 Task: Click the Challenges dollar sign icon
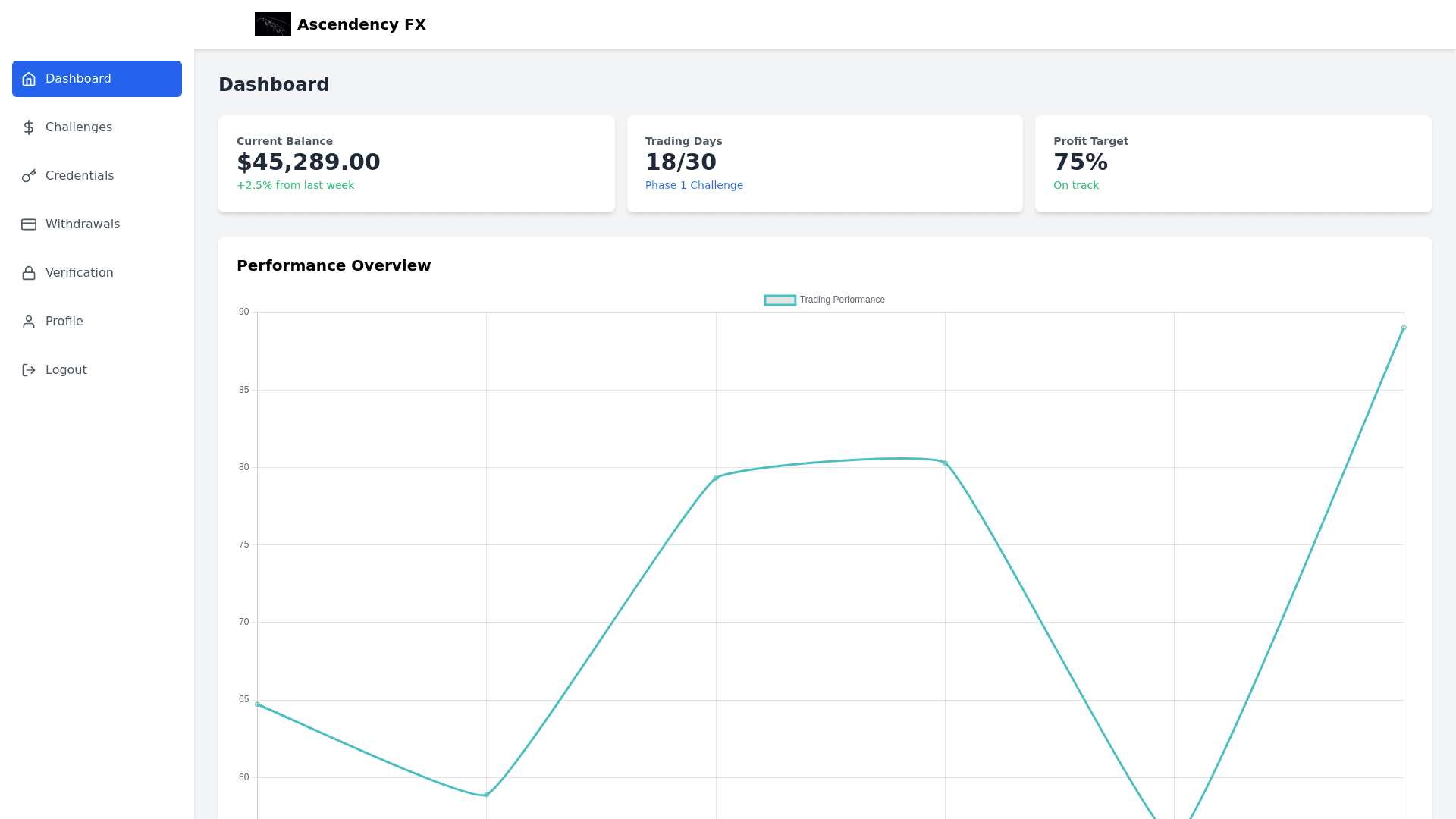click(29, 127)
